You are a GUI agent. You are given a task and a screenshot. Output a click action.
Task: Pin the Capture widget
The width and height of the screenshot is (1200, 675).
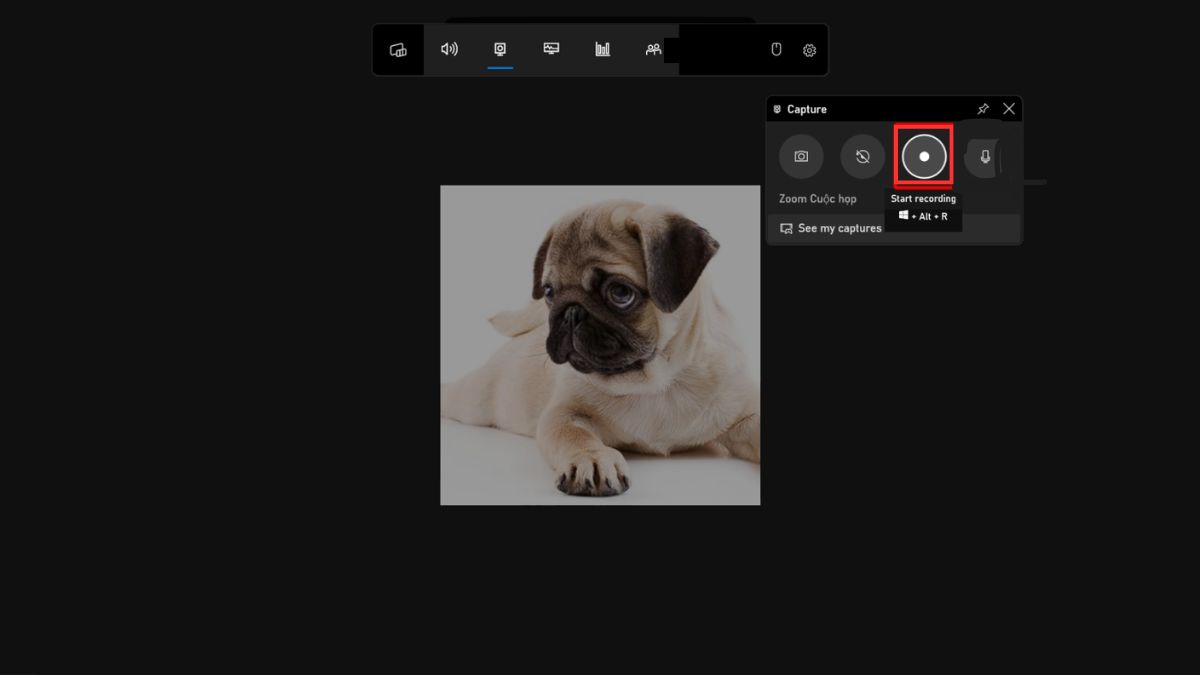point(983,109)
